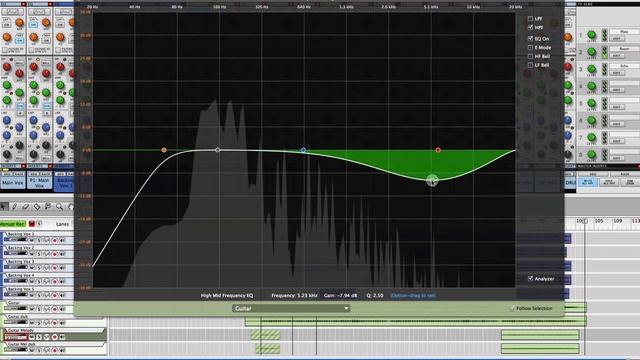Toggle input monitor on Backing Vox 5 track
The image size is (640, 360).
click(x=62, y=295)
